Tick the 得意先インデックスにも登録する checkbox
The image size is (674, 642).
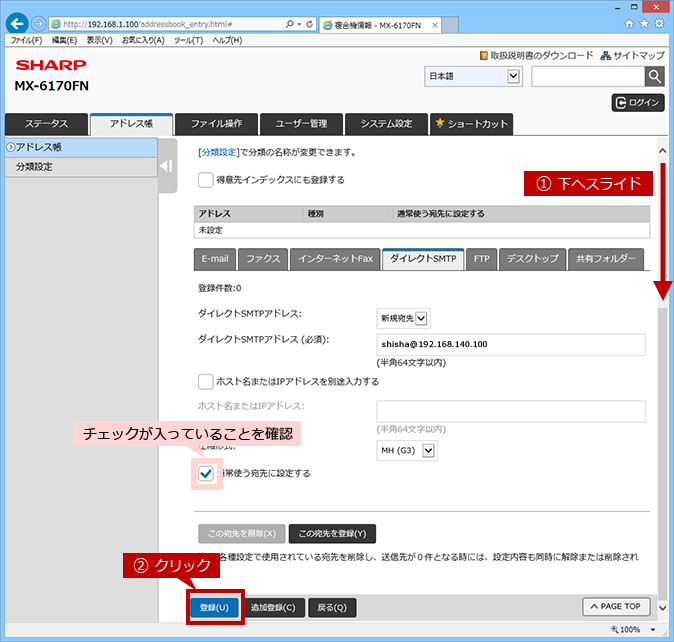click(x=205, y=180)
